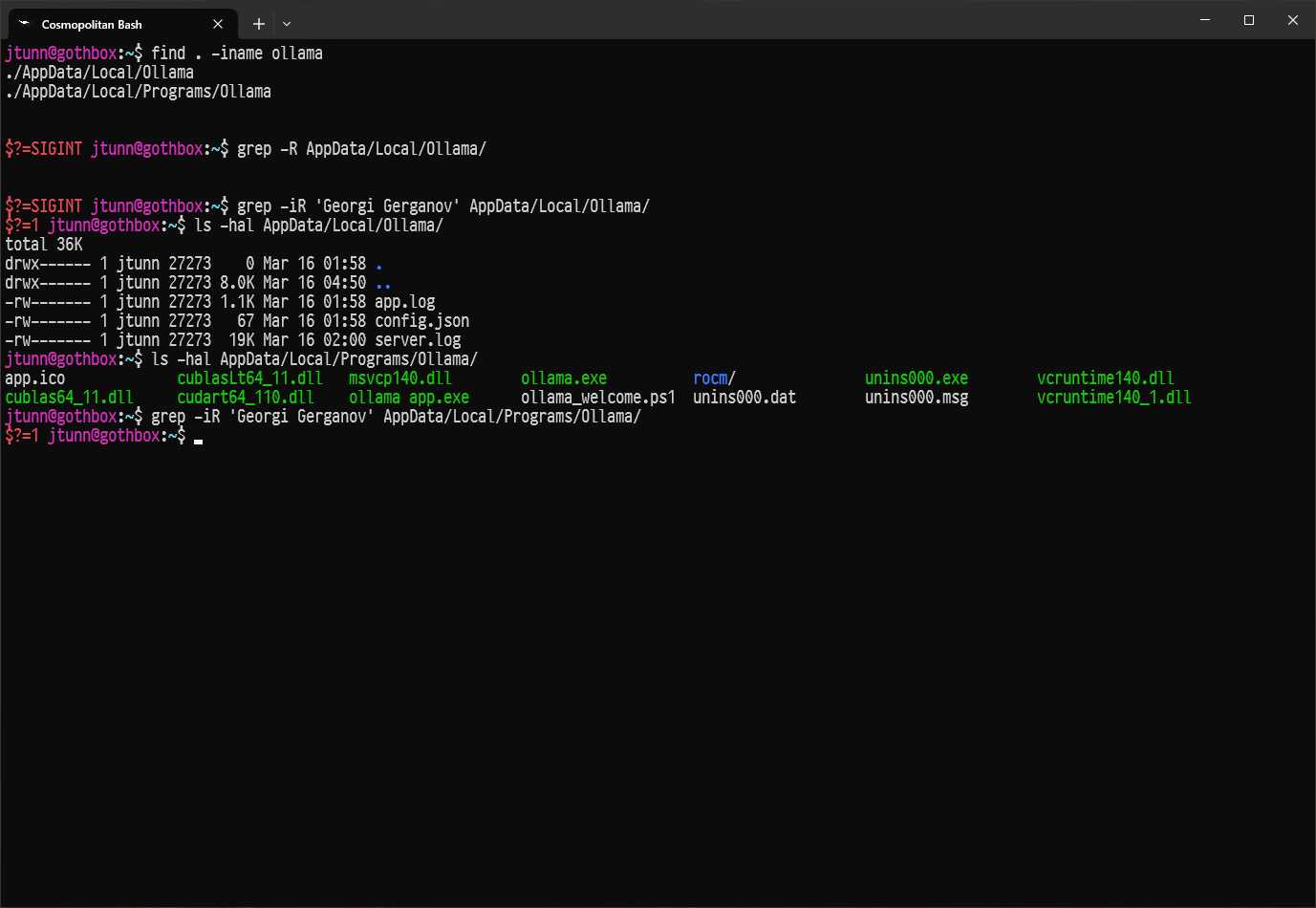Open a new terminal tab
This screenshot has height=908, width=1316.
point(258,24)
